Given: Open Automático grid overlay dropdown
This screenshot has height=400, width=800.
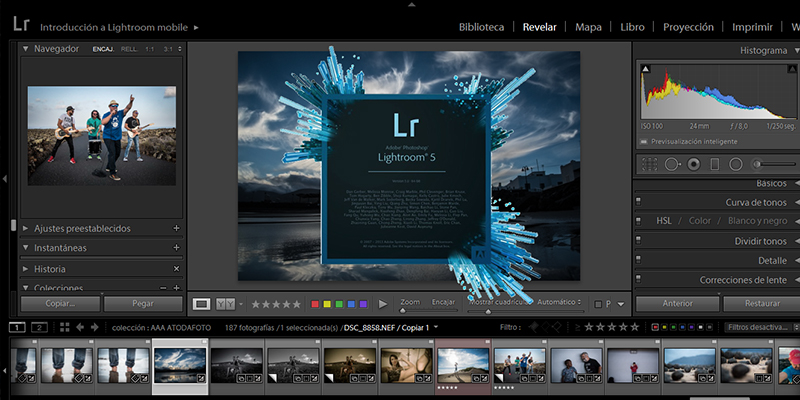Looking at the screenshot, I should [559, 302].
